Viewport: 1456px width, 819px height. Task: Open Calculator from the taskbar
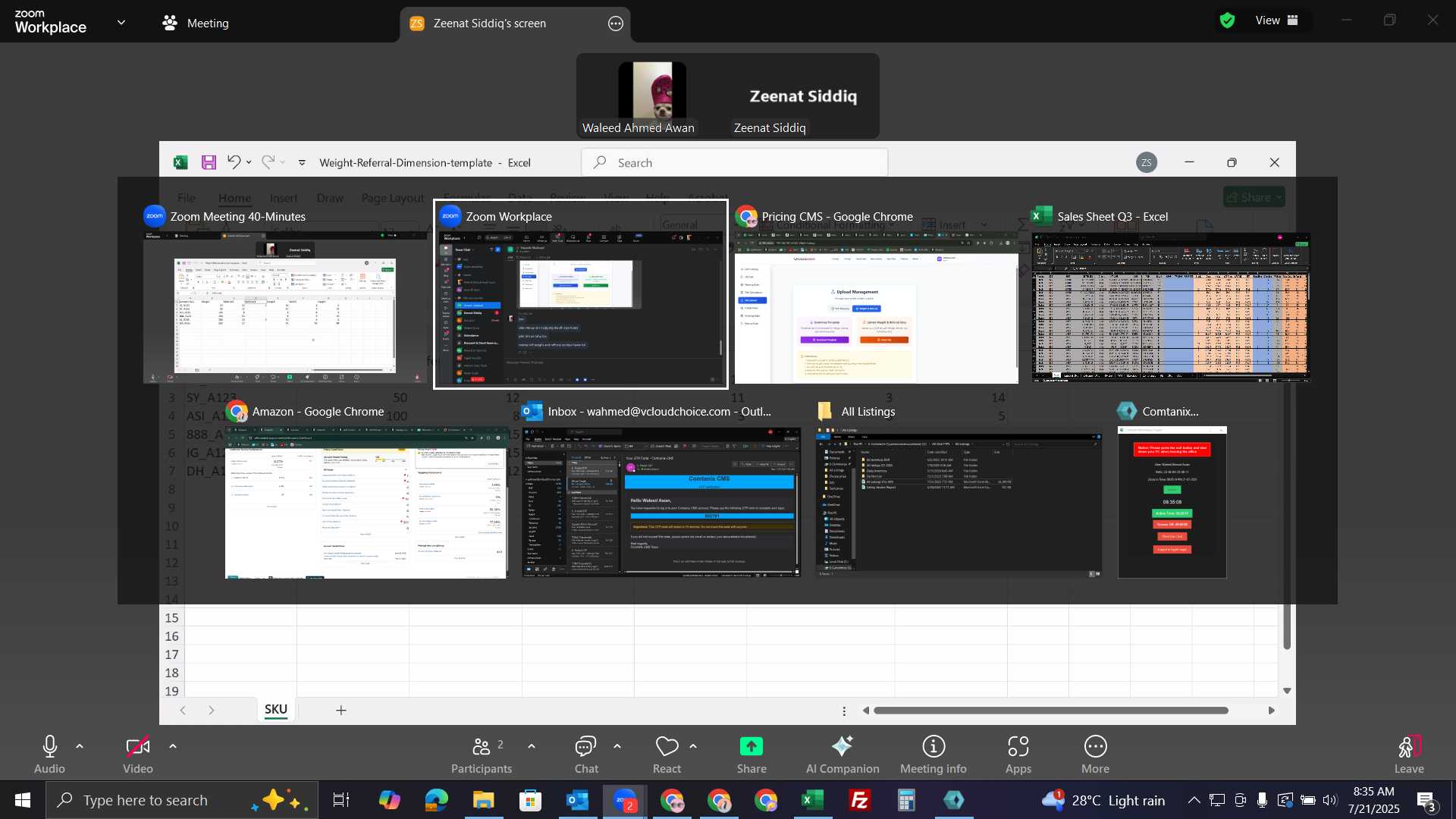click(x=906, y=800)
